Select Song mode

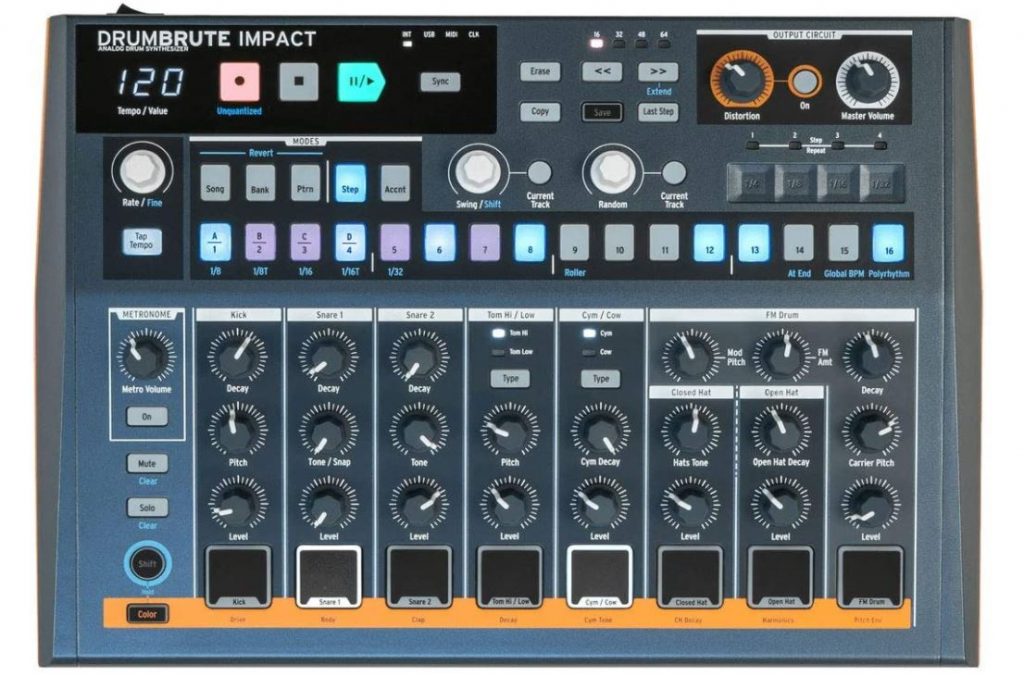(215, 183)
